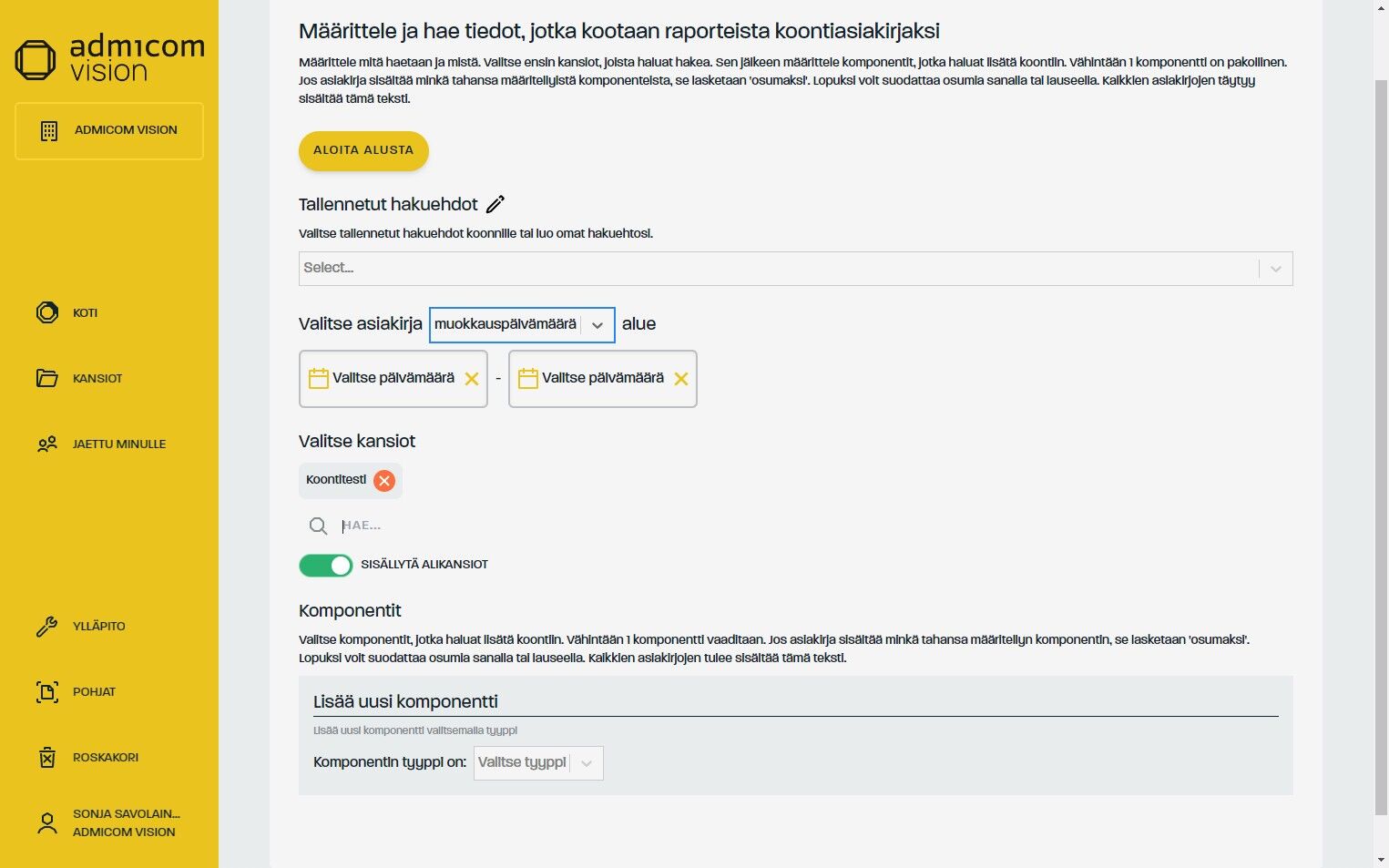Remove the Koontitesti folder chip
The height and width of the screenshot is (868, 1389).
click(x=384, y=481)
